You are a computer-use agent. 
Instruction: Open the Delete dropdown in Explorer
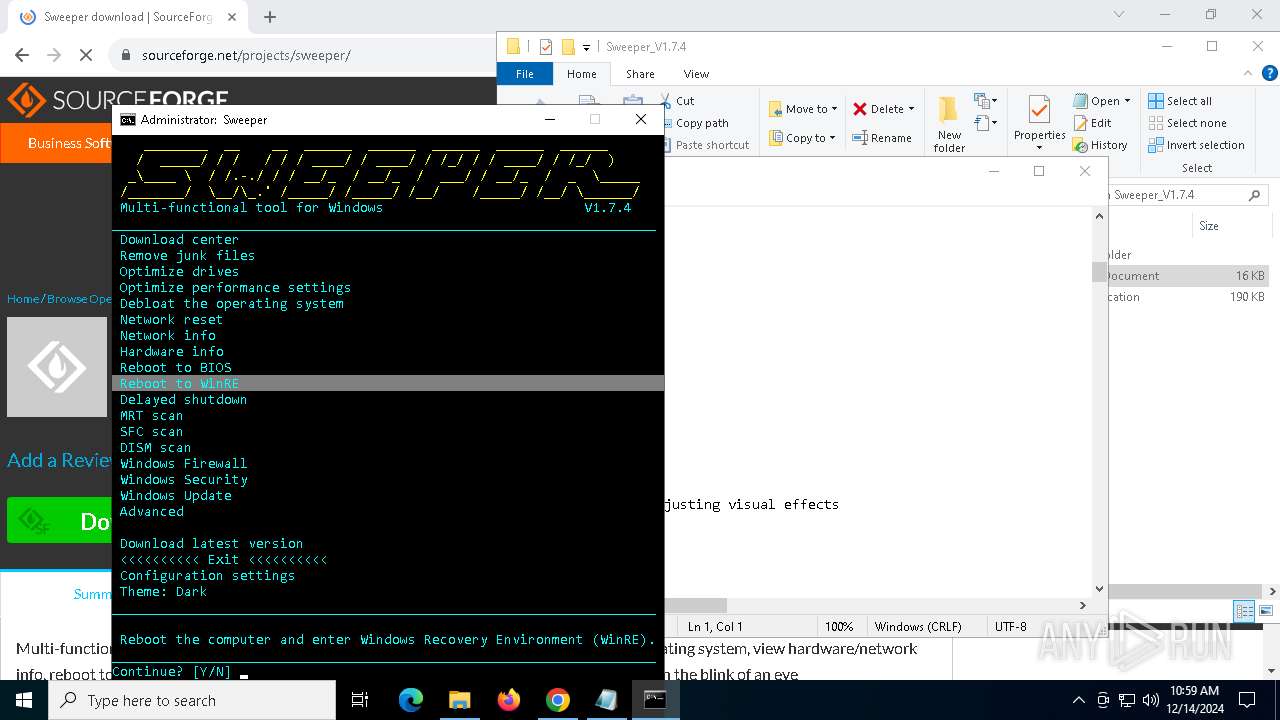pyautogui.click(x=883, y=109)
